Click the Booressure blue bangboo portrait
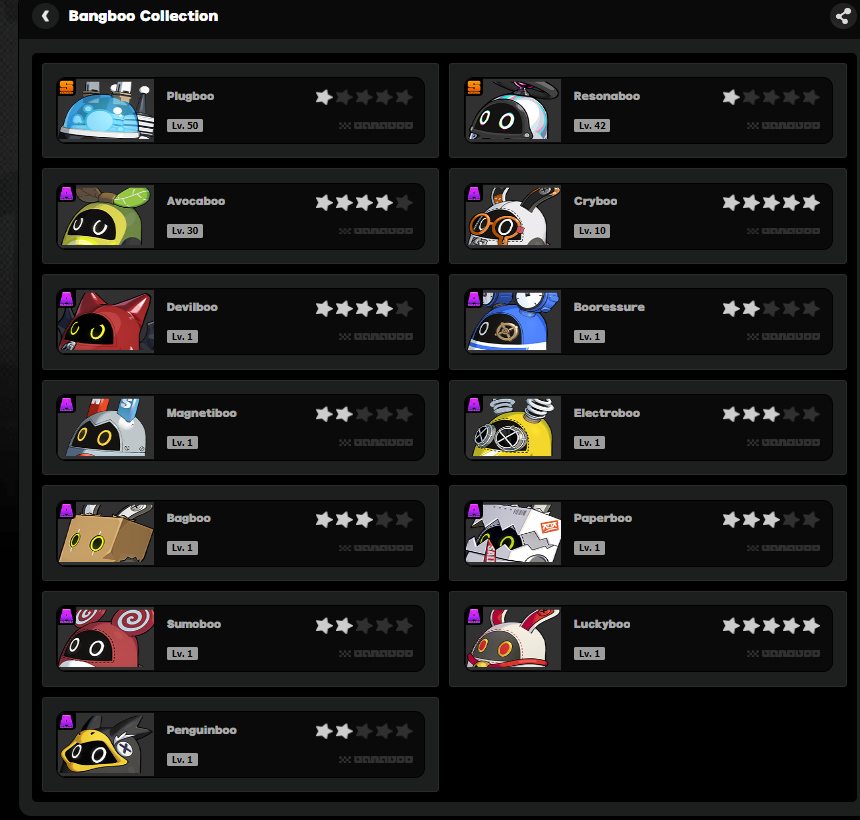This screenshot has height=820, width=860. [x=513, y=321]
